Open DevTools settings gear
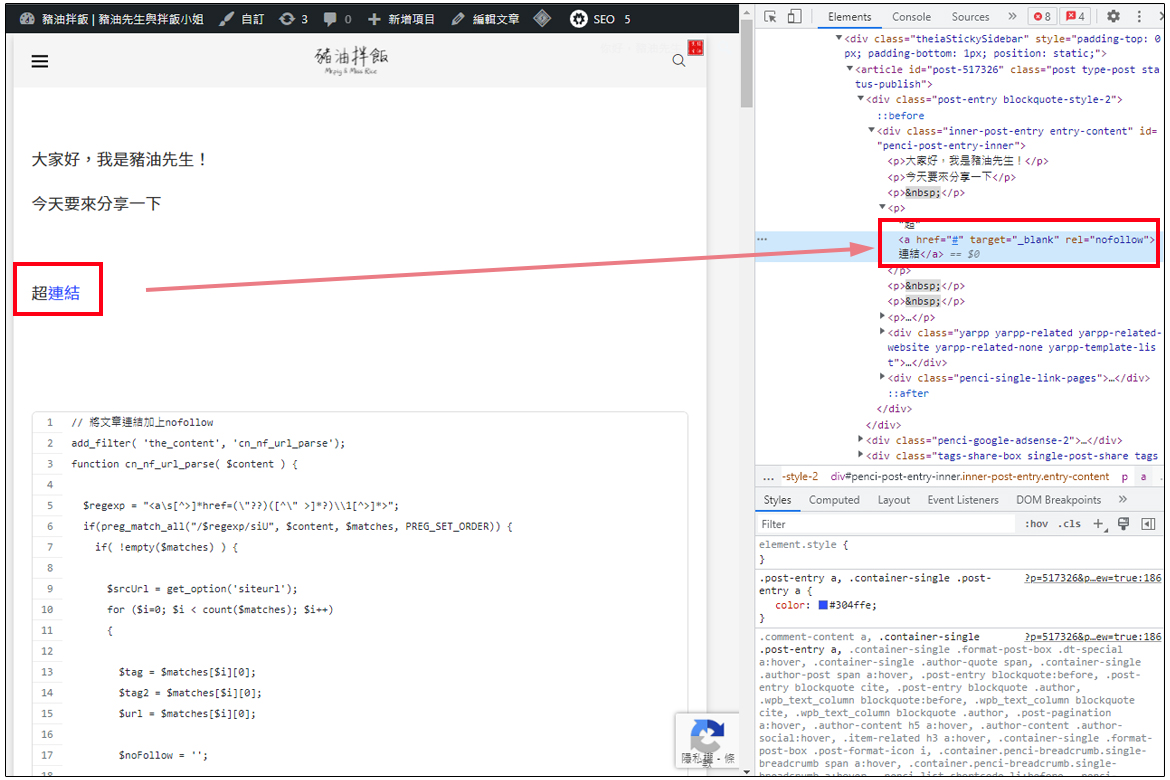The width and height of the screenshot is (1170, 780). tap(1113, 16)
